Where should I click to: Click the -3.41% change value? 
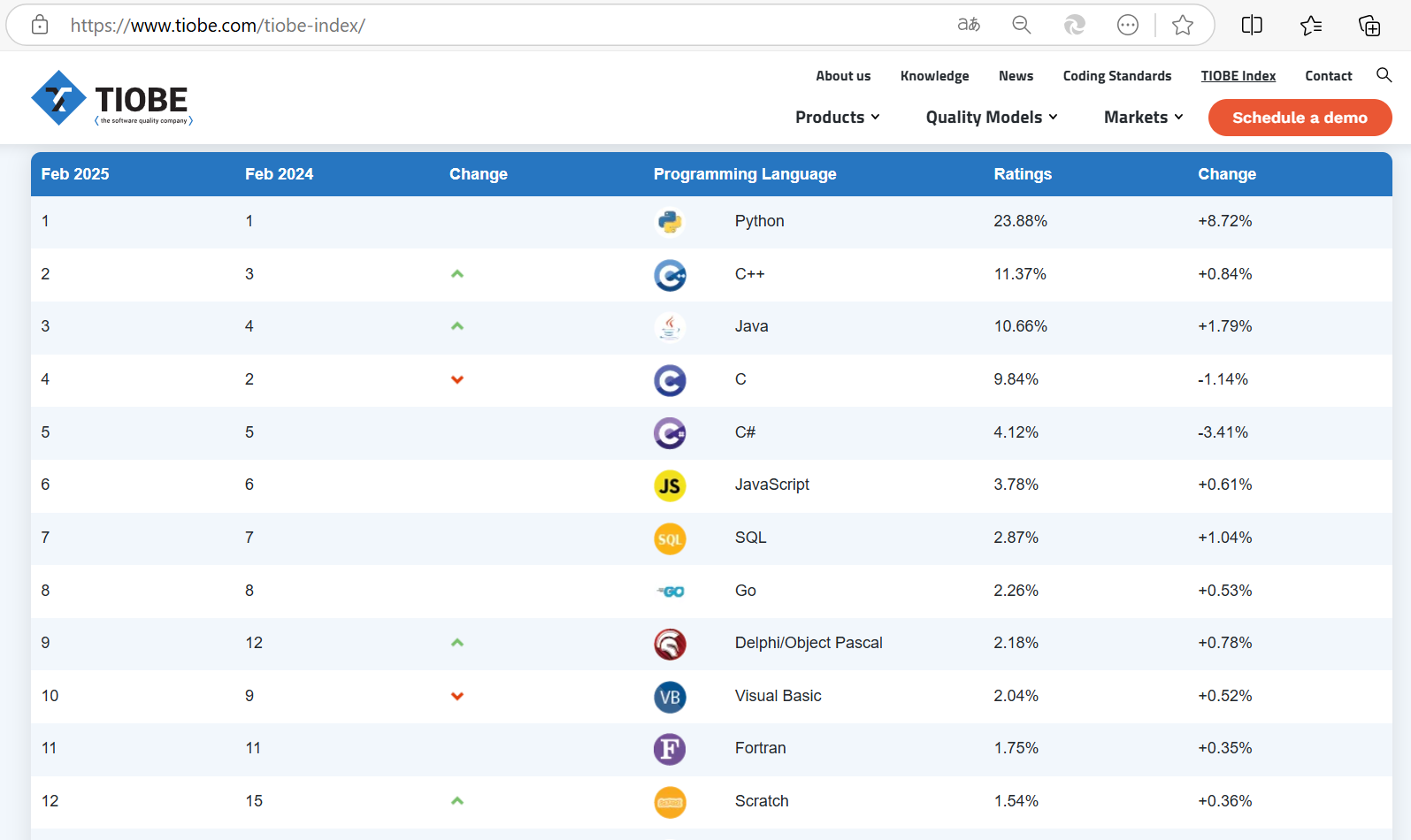click(x=1223, y=432)
